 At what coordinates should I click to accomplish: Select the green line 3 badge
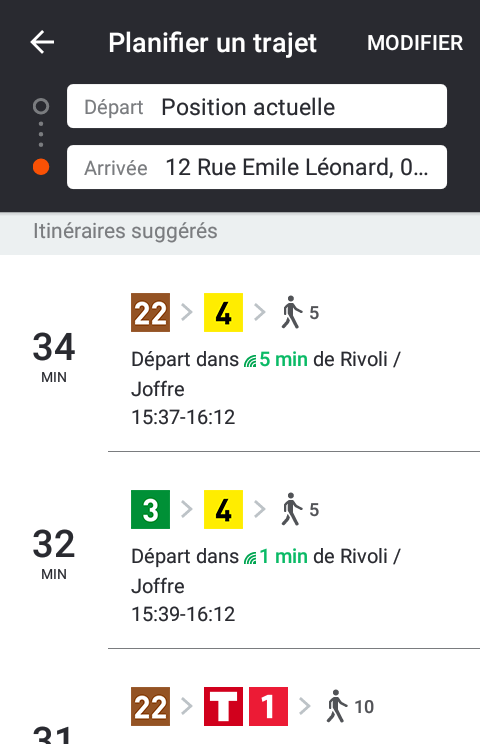[150, 510]
